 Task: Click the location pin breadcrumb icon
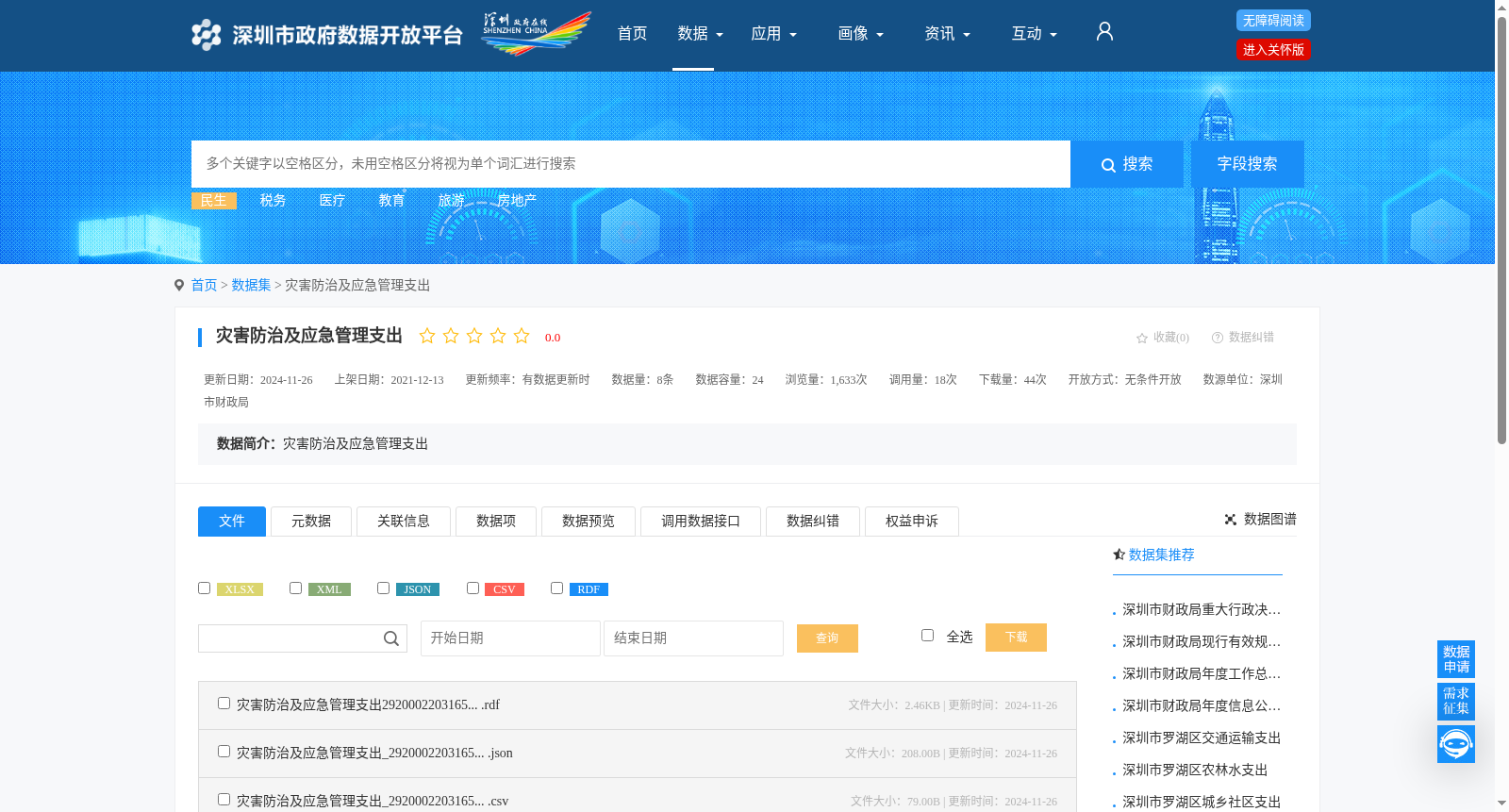tap(179, 285)
